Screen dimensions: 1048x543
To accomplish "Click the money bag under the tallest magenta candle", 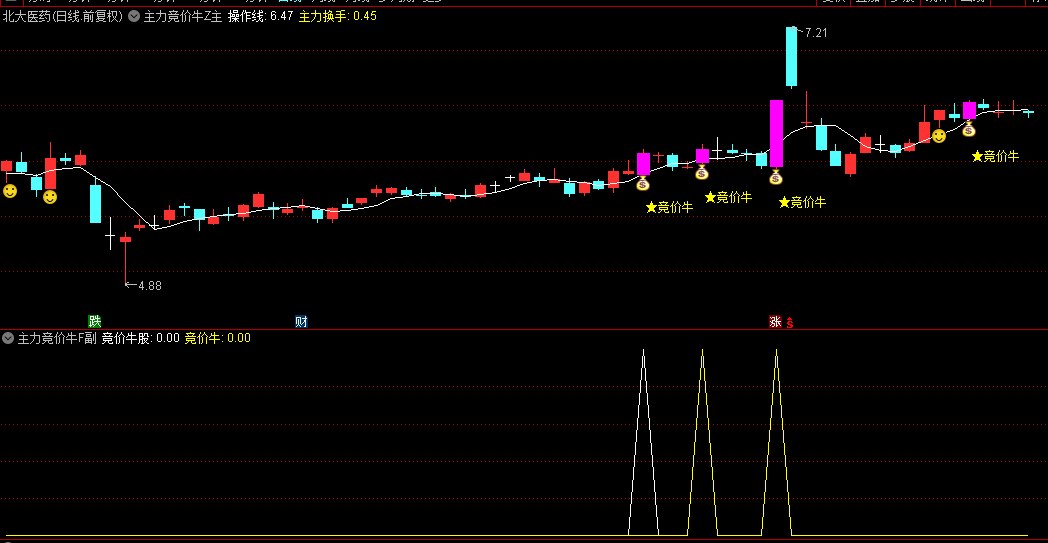I will pos(775,177).
